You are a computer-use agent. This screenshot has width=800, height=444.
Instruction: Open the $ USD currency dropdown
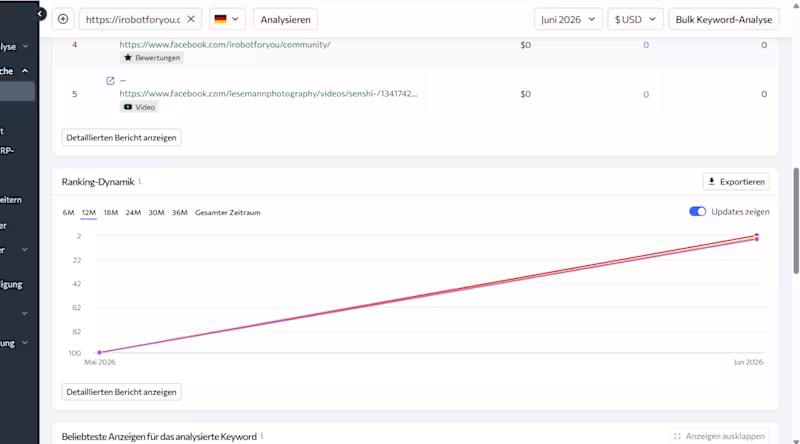click(x=635, y=19)
